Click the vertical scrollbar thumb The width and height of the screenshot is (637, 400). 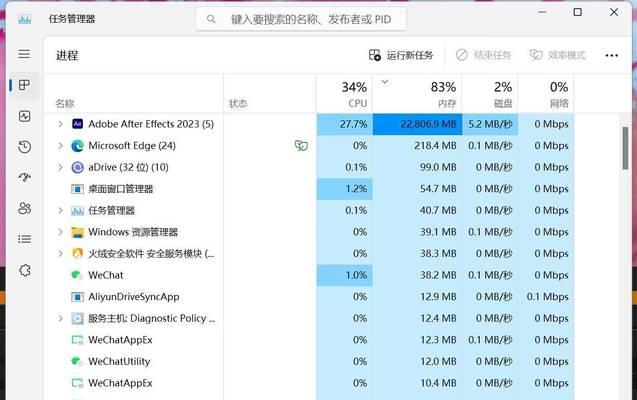pos(625,148)
